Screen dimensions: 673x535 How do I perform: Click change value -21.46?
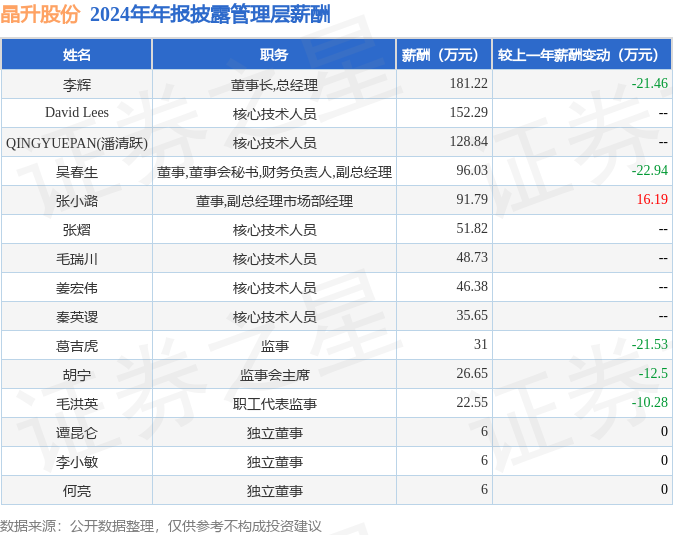coord(649,83)
